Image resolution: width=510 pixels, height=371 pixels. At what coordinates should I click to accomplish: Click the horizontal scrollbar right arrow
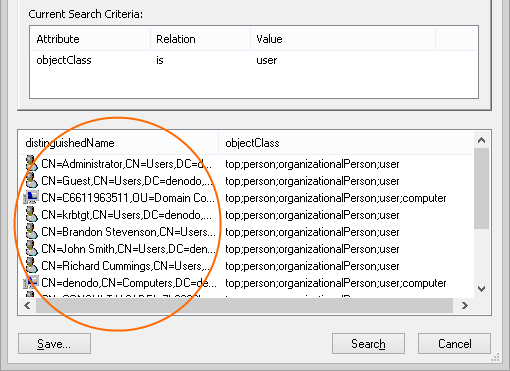click(x=464, y=305)
